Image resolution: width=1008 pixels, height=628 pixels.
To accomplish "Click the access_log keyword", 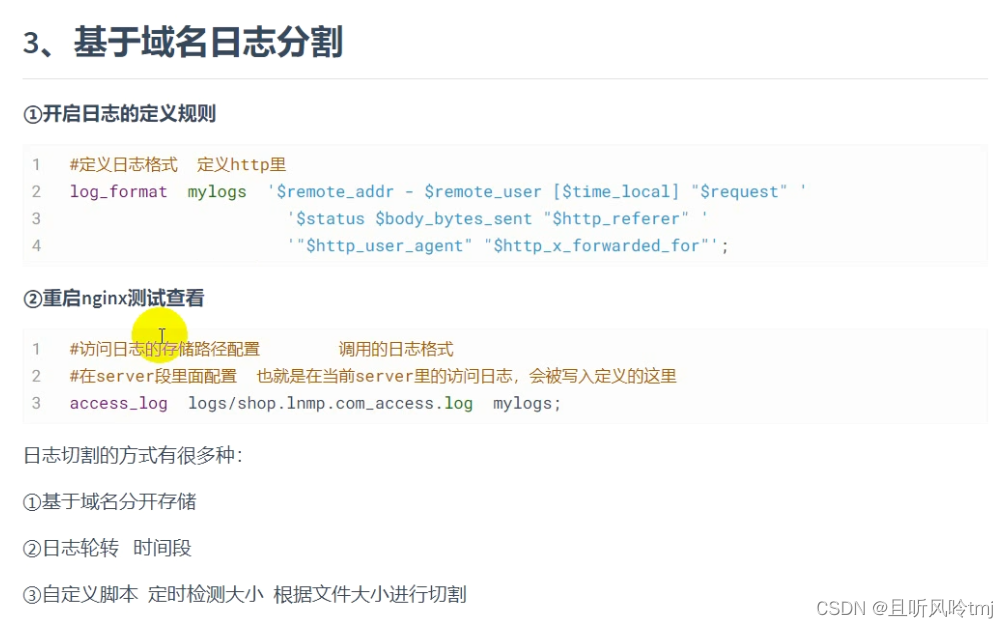I will [x=118, y=403].
